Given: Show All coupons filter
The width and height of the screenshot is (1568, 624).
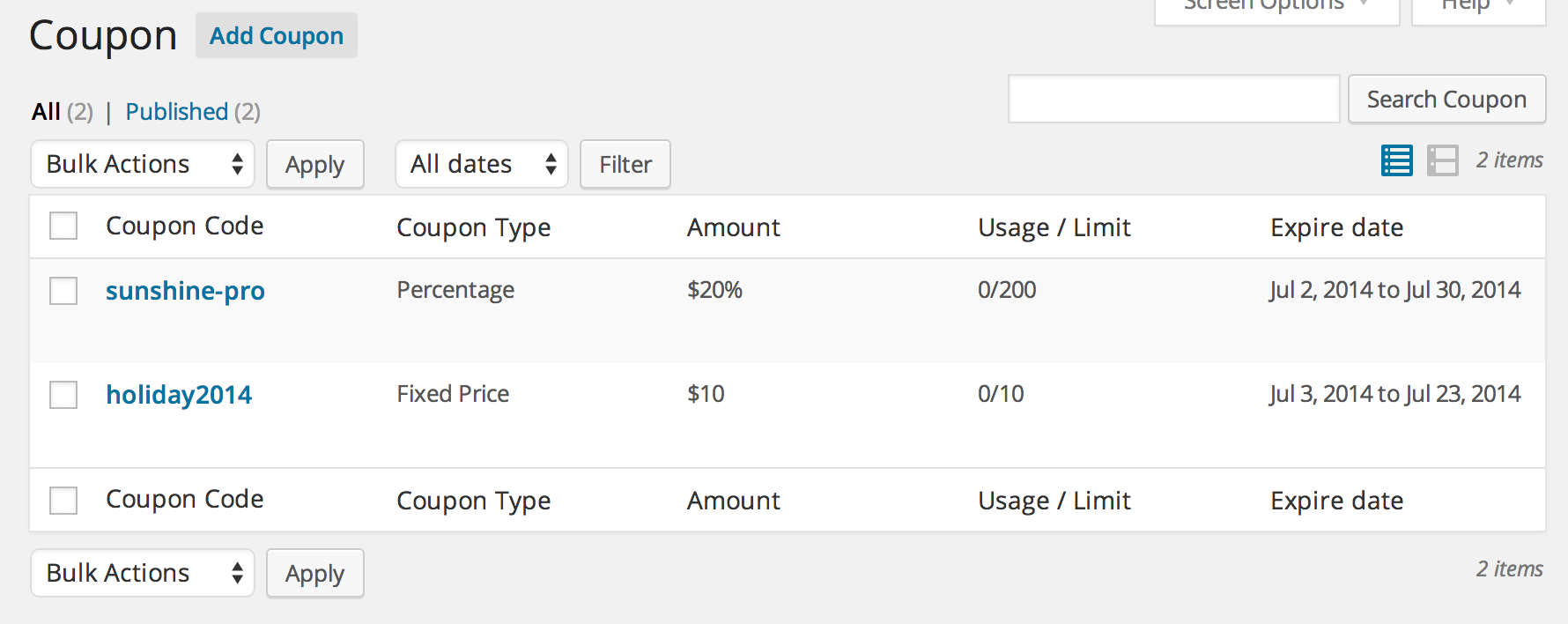Looking at the screenshot, I should [47, 112].
